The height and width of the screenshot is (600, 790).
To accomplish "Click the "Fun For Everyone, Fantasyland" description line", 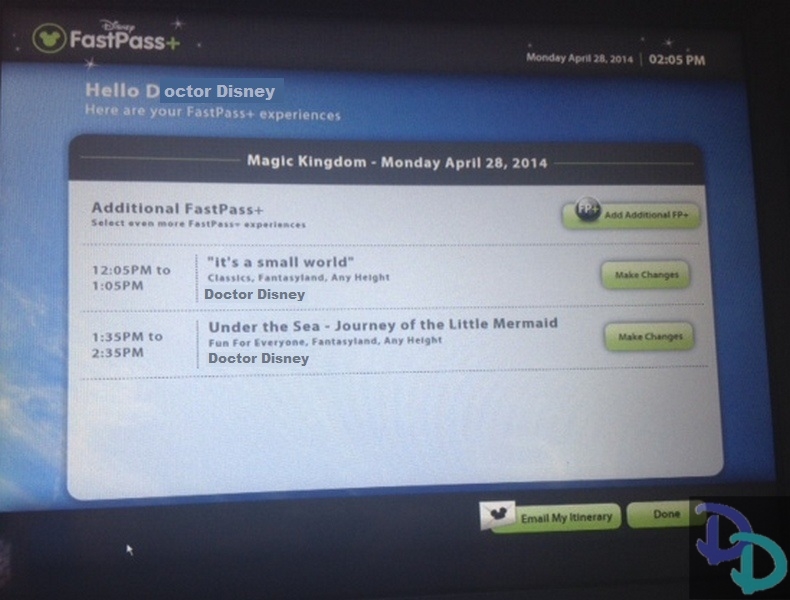I will pos(325,341).
